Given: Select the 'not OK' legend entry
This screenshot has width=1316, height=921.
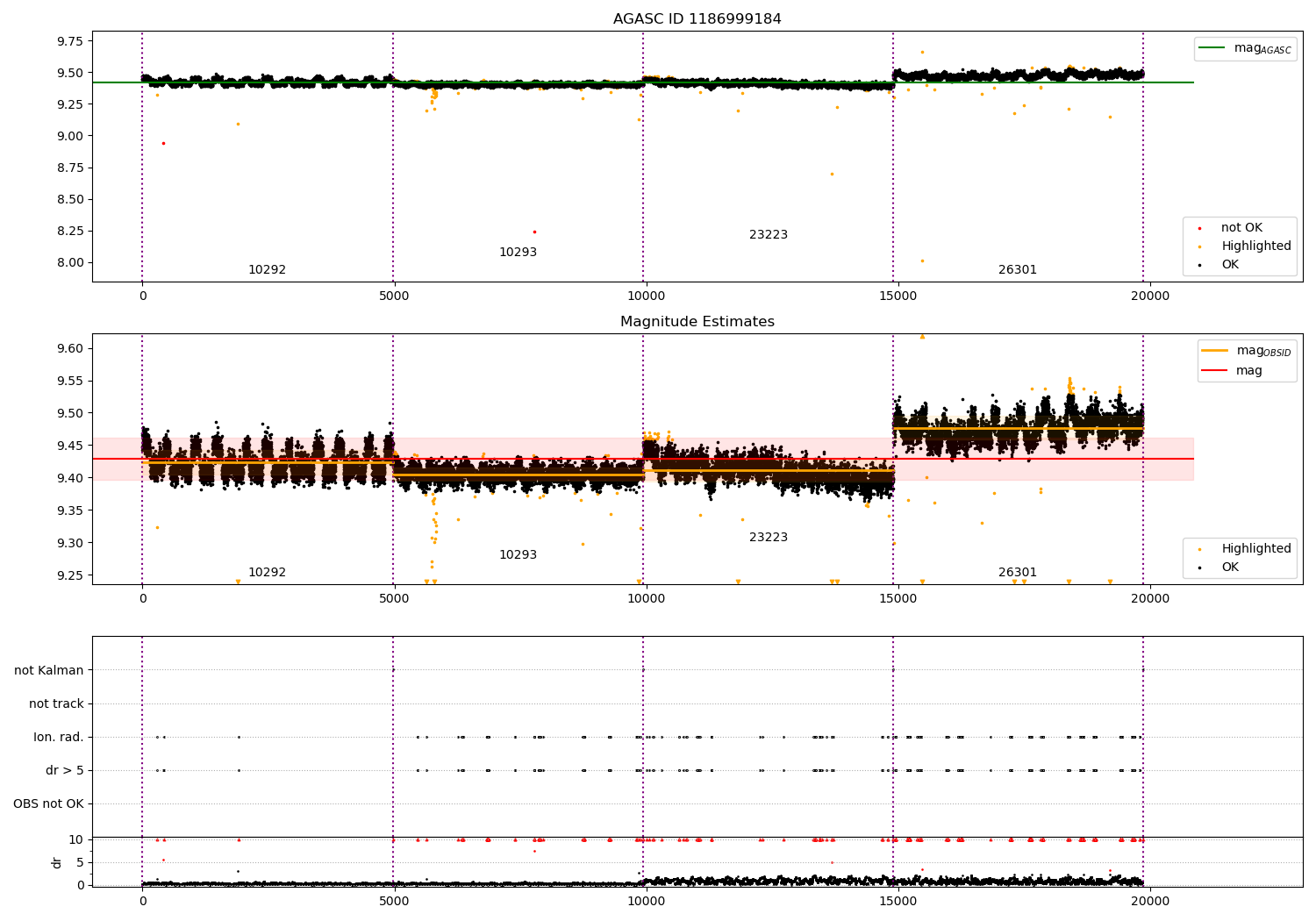Looking at the screenshot, I should (1241, 228).
